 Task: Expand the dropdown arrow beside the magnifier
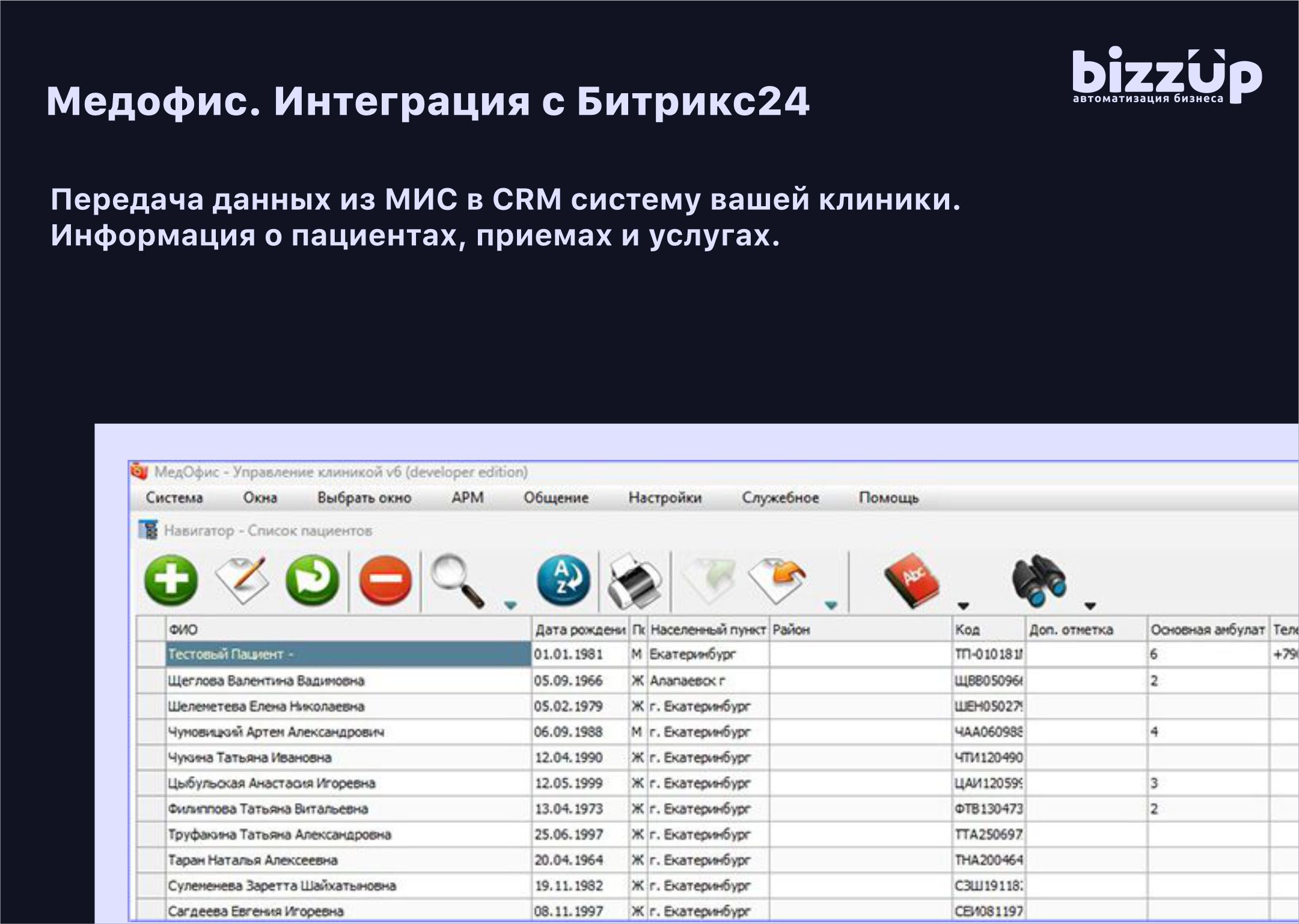[x=510, y=605]
